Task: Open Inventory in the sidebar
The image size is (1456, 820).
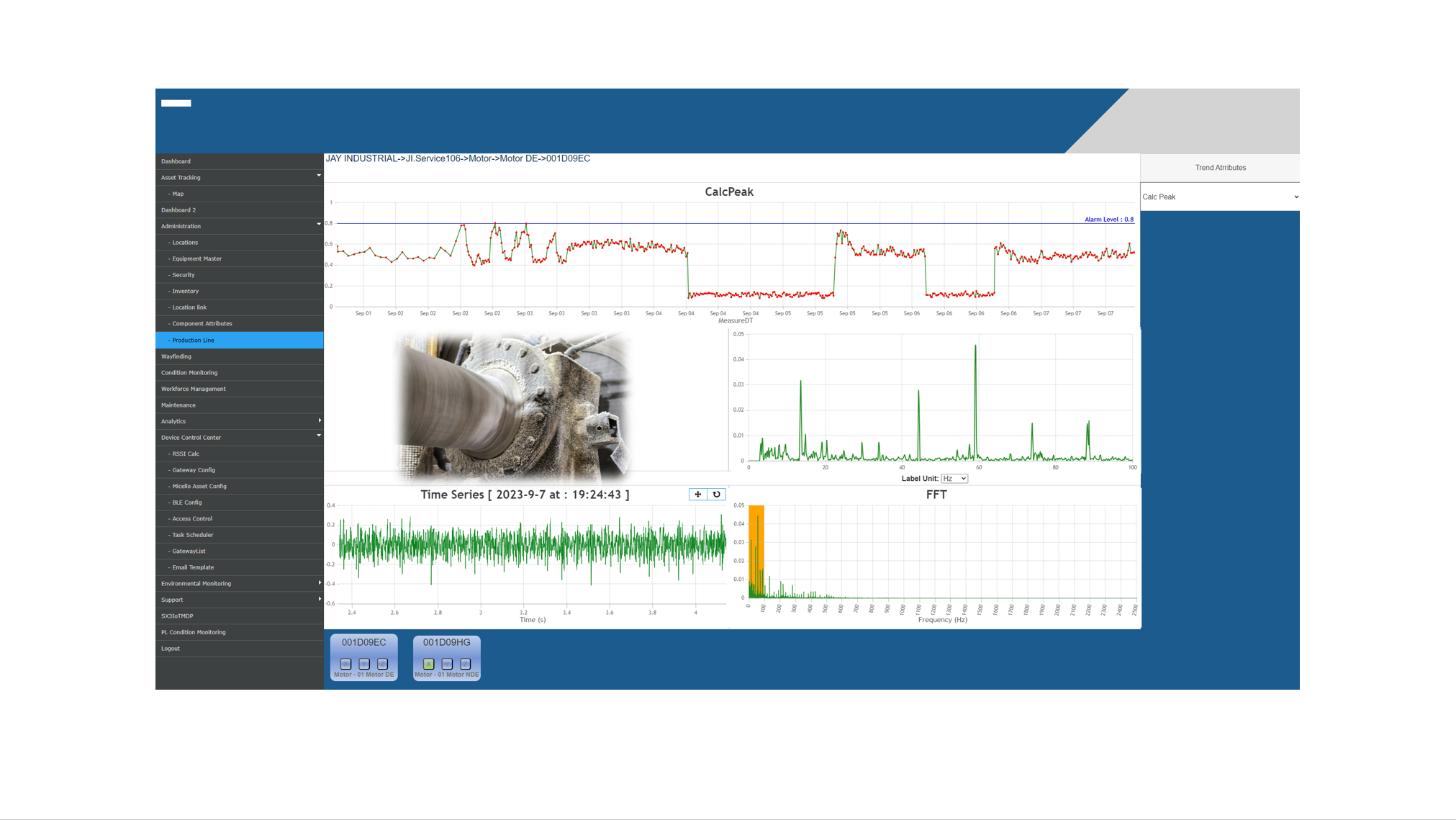Action: (x=240, y=291)
